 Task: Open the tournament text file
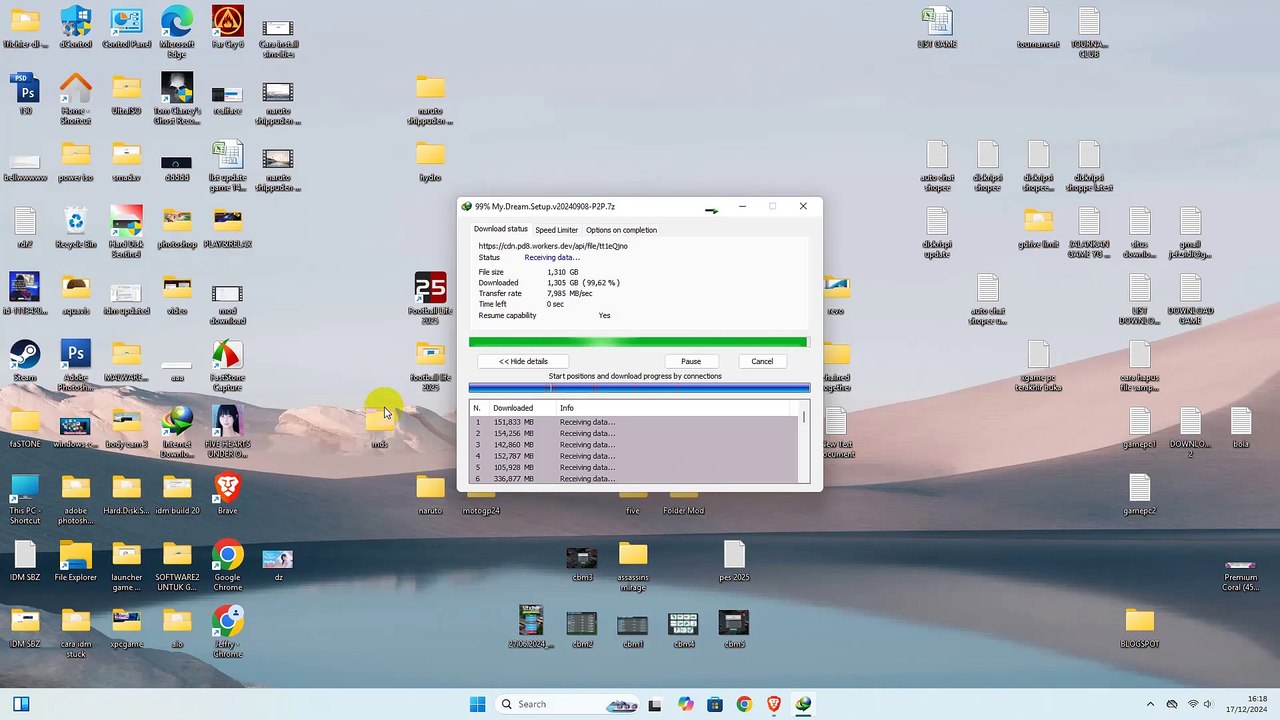[1038, 27]
